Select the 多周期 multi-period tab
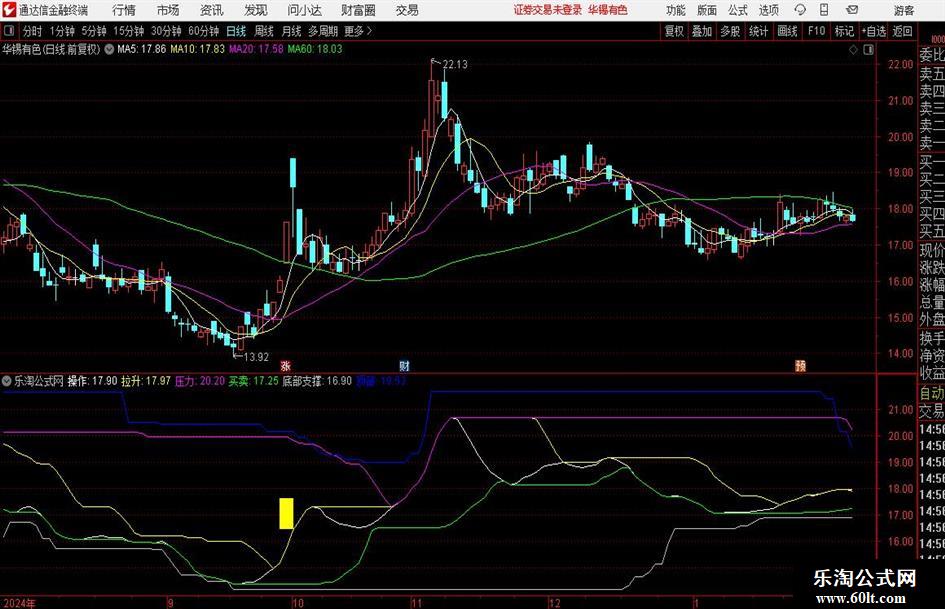Screen dimensions: 945x609 [323, 31]
